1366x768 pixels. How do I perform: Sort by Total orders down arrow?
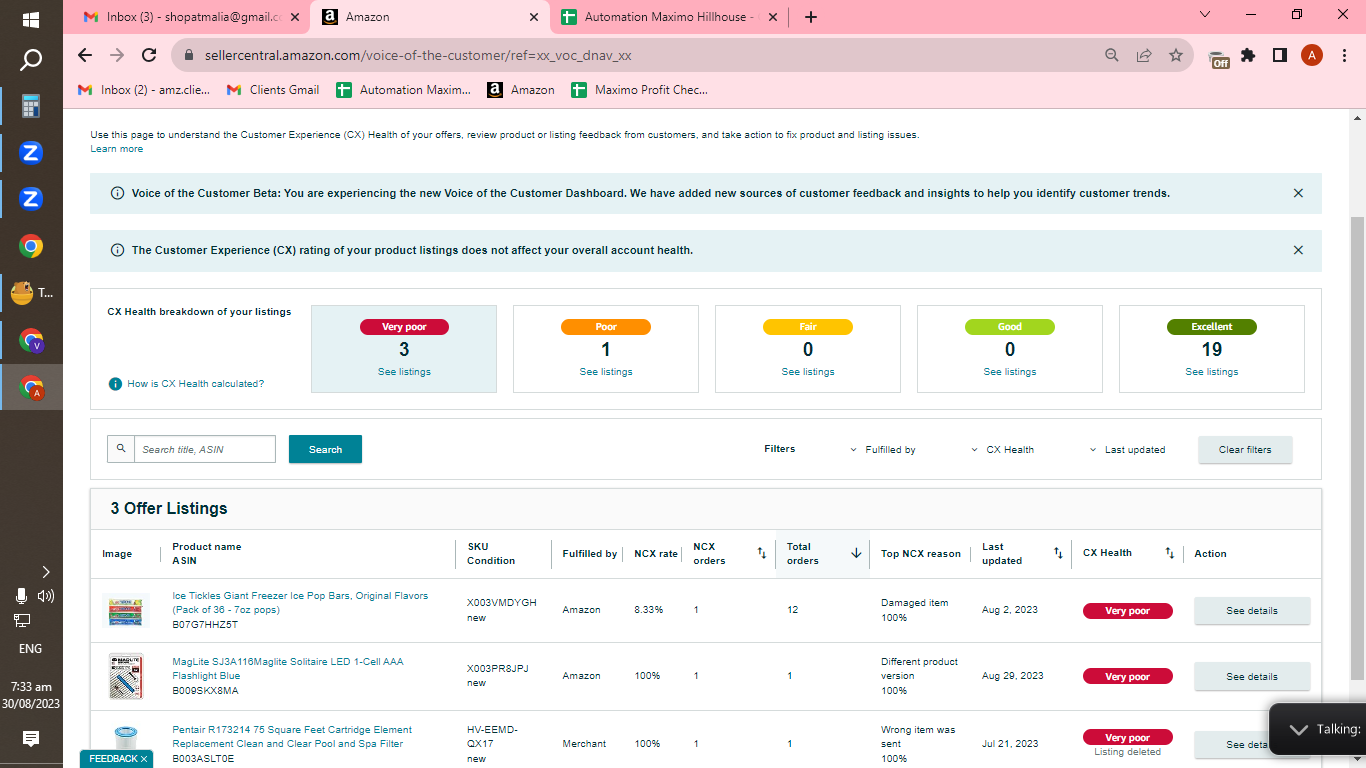click(856, 553)
